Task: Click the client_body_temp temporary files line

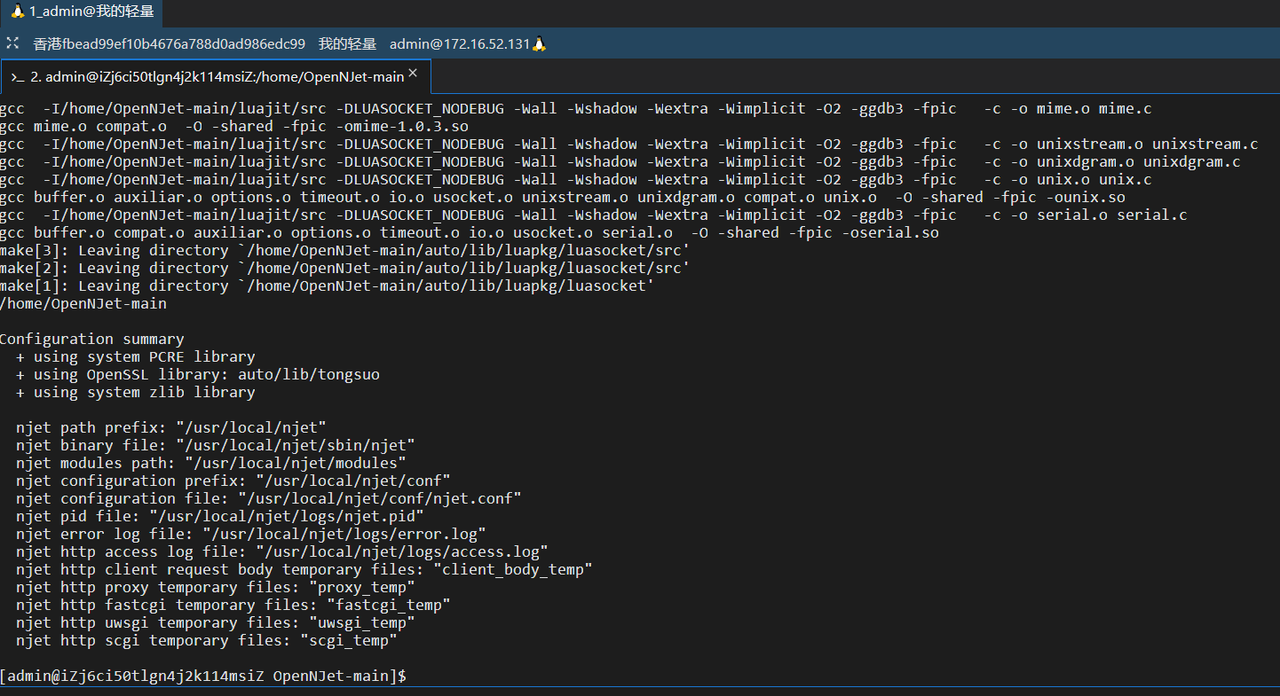Action: coord(304,570)
